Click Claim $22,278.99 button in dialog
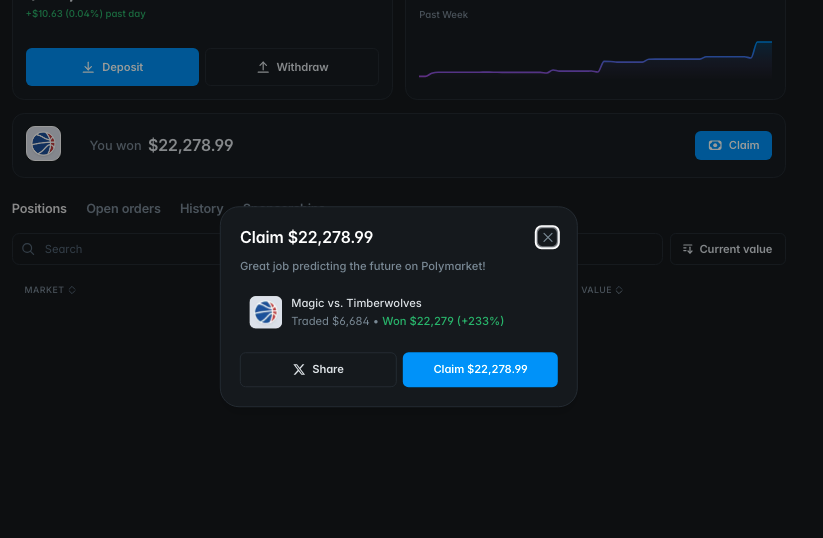 point(480,370)
